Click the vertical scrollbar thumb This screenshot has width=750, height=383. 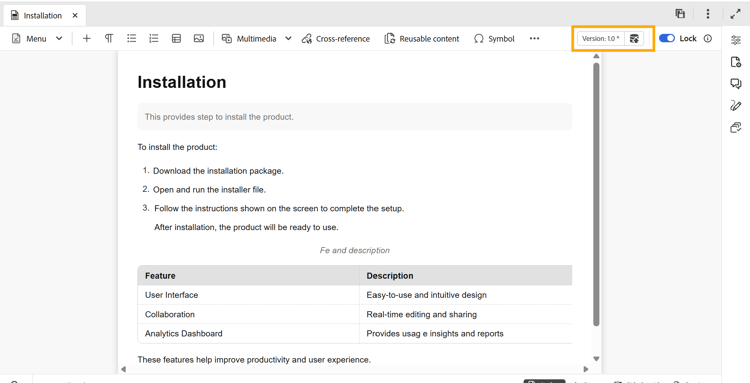click(596, 194)
